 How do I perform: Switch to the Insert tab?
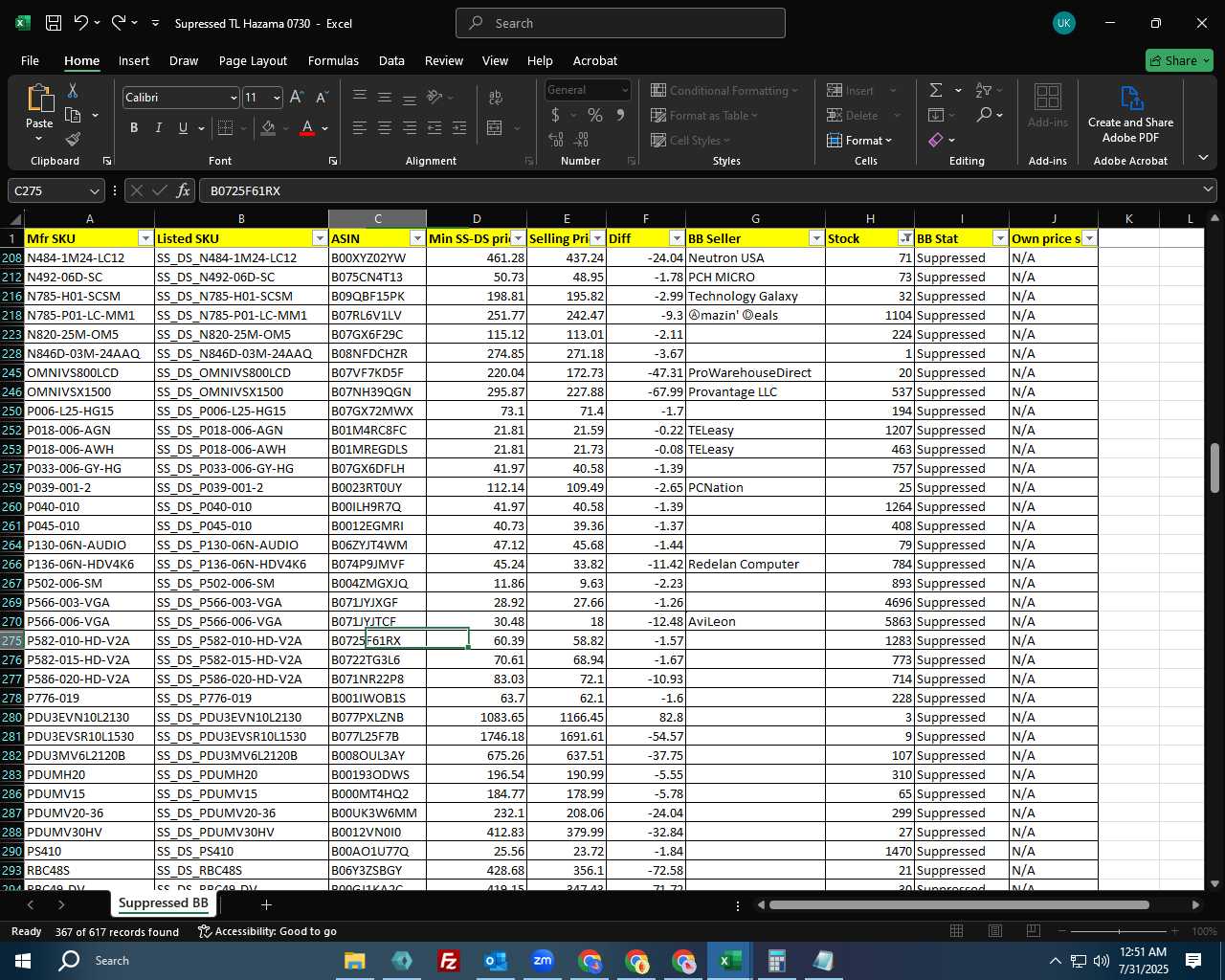coord(134,60)
